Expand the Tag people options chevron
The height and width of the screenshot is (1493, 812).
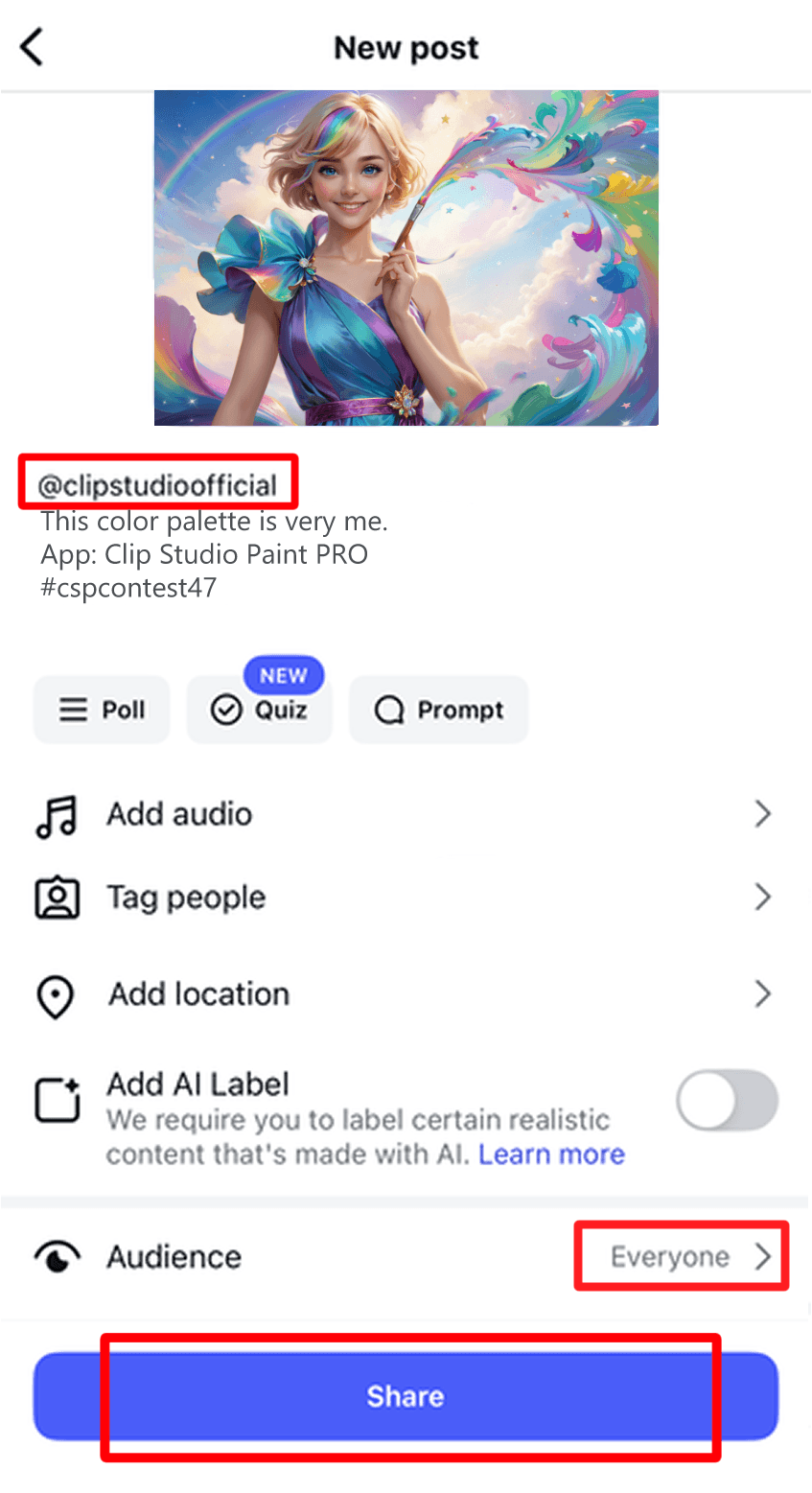pyautogui.click(x=762, y=898)
